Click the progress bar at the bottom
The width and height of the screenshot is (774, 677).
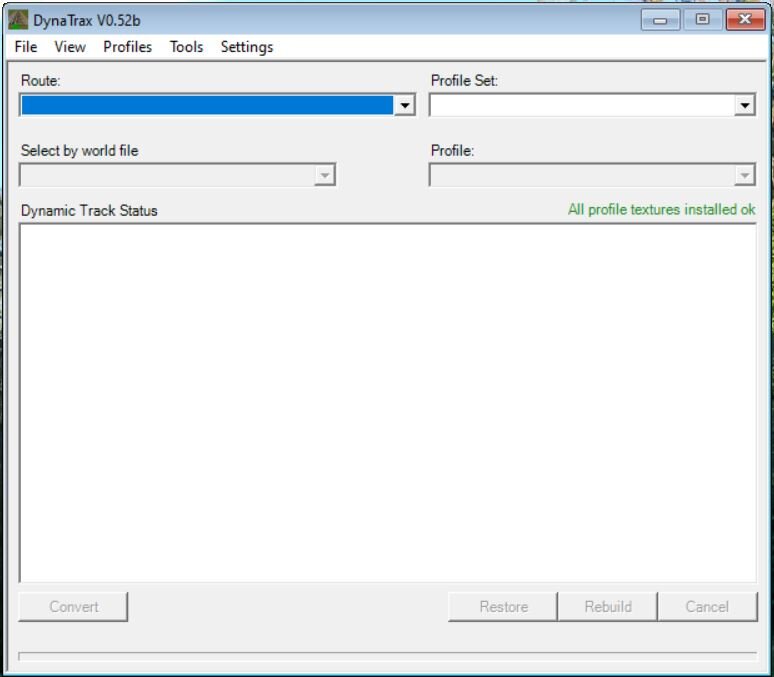pos(387,656)
